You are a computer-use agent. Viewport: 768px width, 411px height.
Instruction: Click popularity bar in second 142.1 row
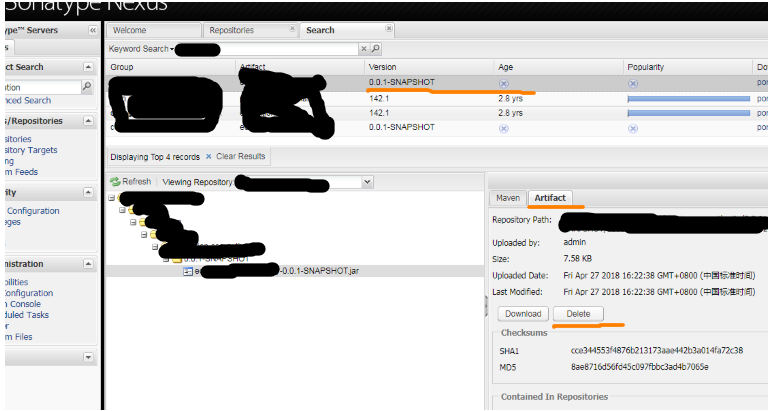point(689,113)
